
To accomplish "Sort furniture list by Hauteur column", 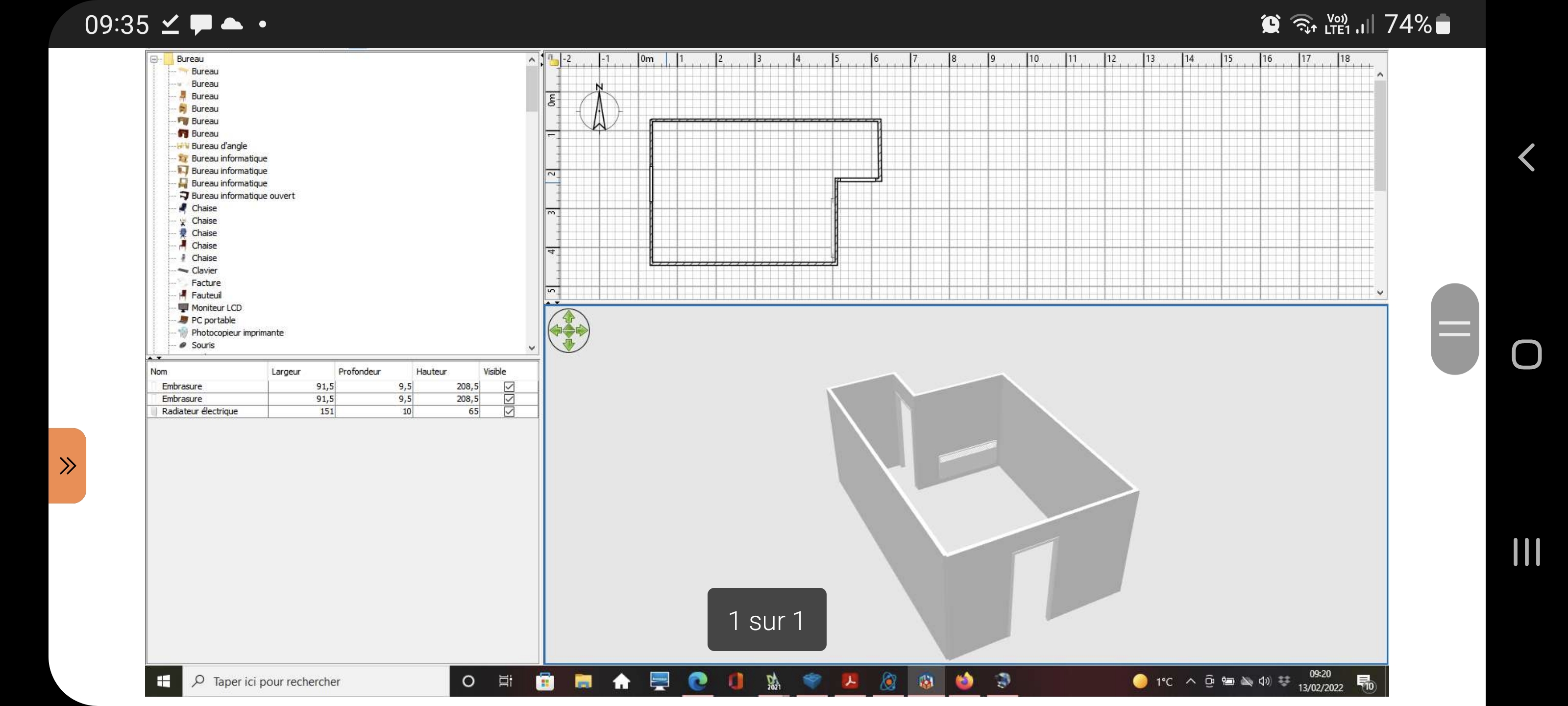I will tap(446, 372).
